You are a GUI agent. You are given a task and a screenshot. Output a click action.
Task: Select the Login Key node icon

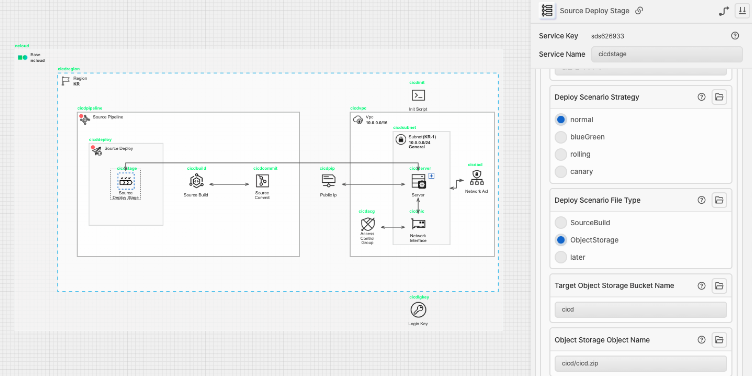pyautogui.click(x=418, y=310)
